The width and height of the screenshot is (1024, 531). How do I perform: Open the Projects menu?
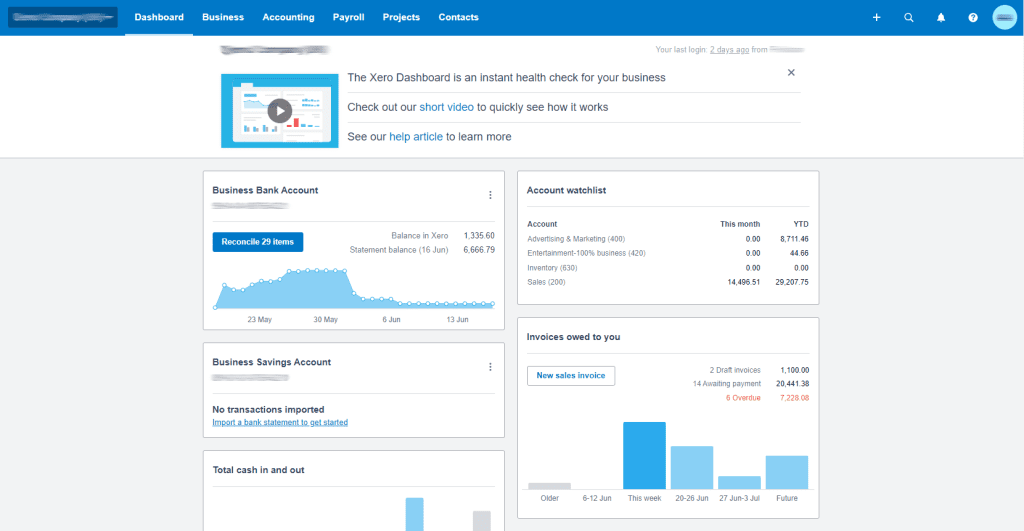point(401,17)
